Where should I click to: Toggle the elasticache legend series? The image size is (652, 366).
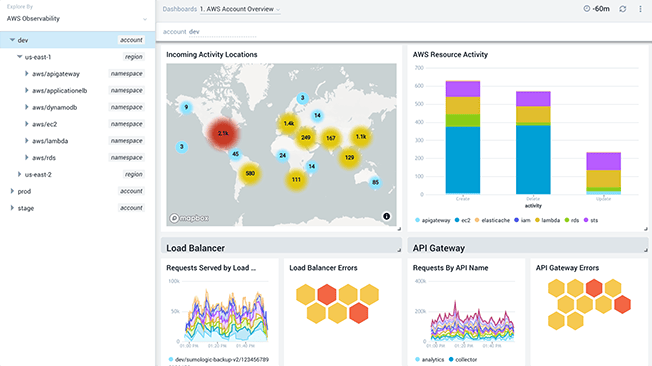tap(492, 220)
